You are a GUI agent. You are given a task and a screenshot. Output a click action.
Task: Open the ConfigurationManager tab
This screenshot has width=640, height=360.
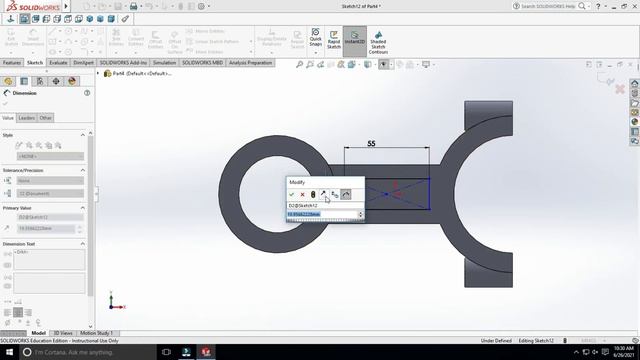[40, 81]
